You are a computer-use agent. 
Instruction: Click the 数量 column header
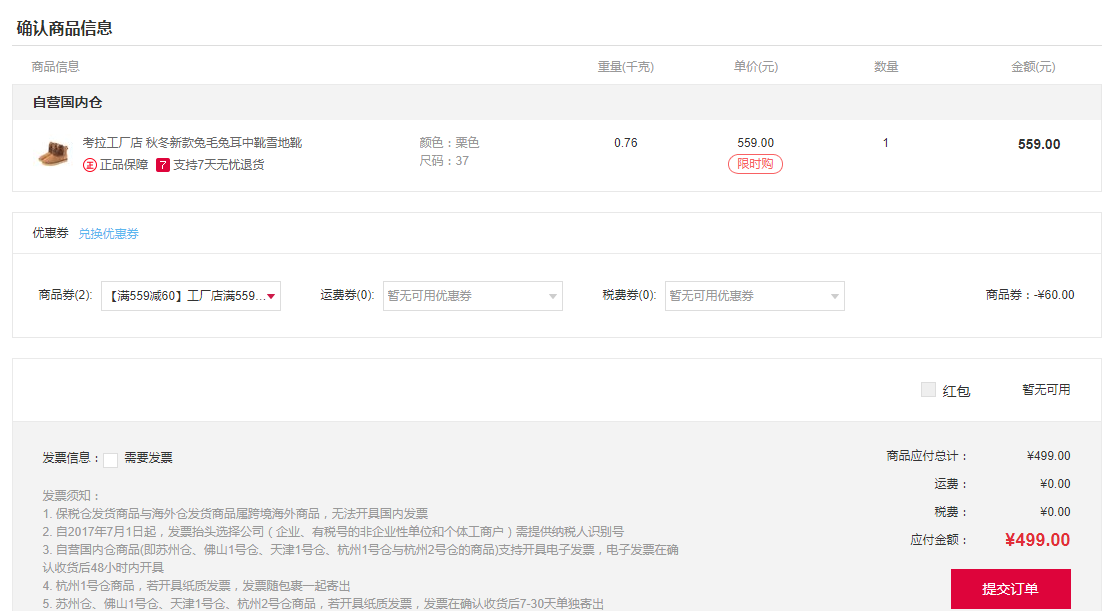[x=886, y=67]
